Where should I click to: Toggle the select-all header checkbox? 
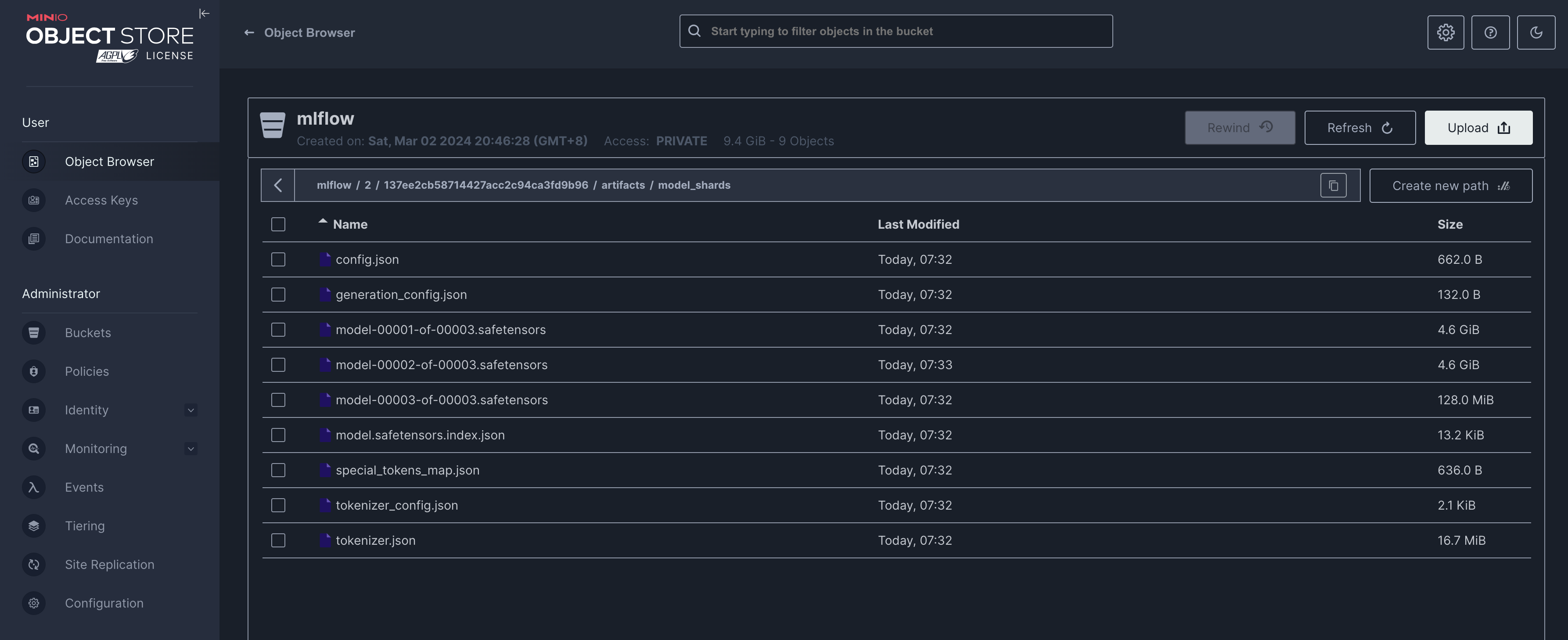278,224
